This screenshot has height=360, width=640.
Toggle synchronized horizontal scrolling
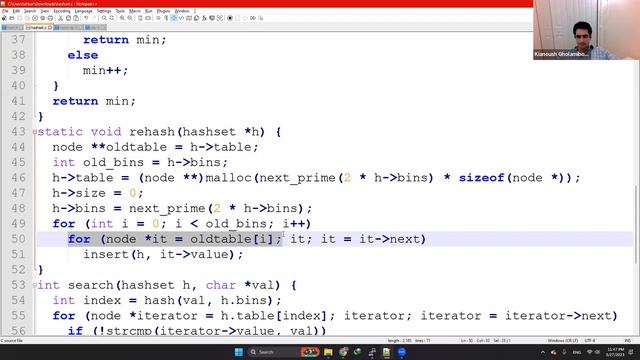[x=148, y=18]
